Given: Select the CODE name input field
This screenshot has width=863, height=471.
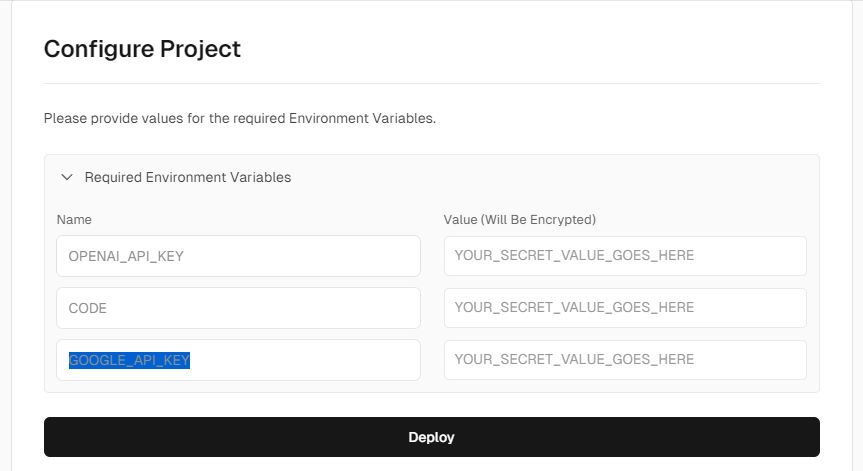Looking at the screenshot, I should point(238,308).
